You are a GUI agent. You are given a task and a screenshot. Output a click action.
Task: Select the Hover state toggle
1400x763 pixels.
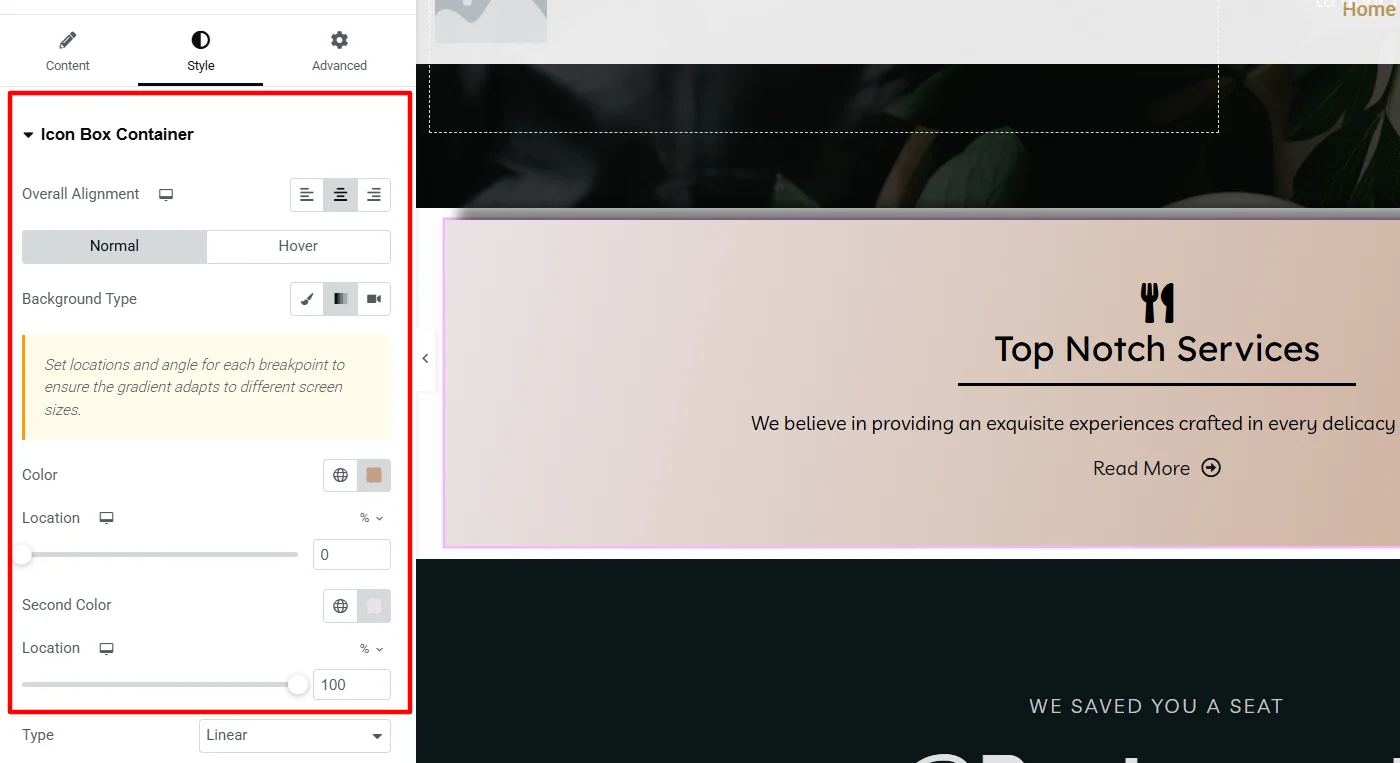298,246
